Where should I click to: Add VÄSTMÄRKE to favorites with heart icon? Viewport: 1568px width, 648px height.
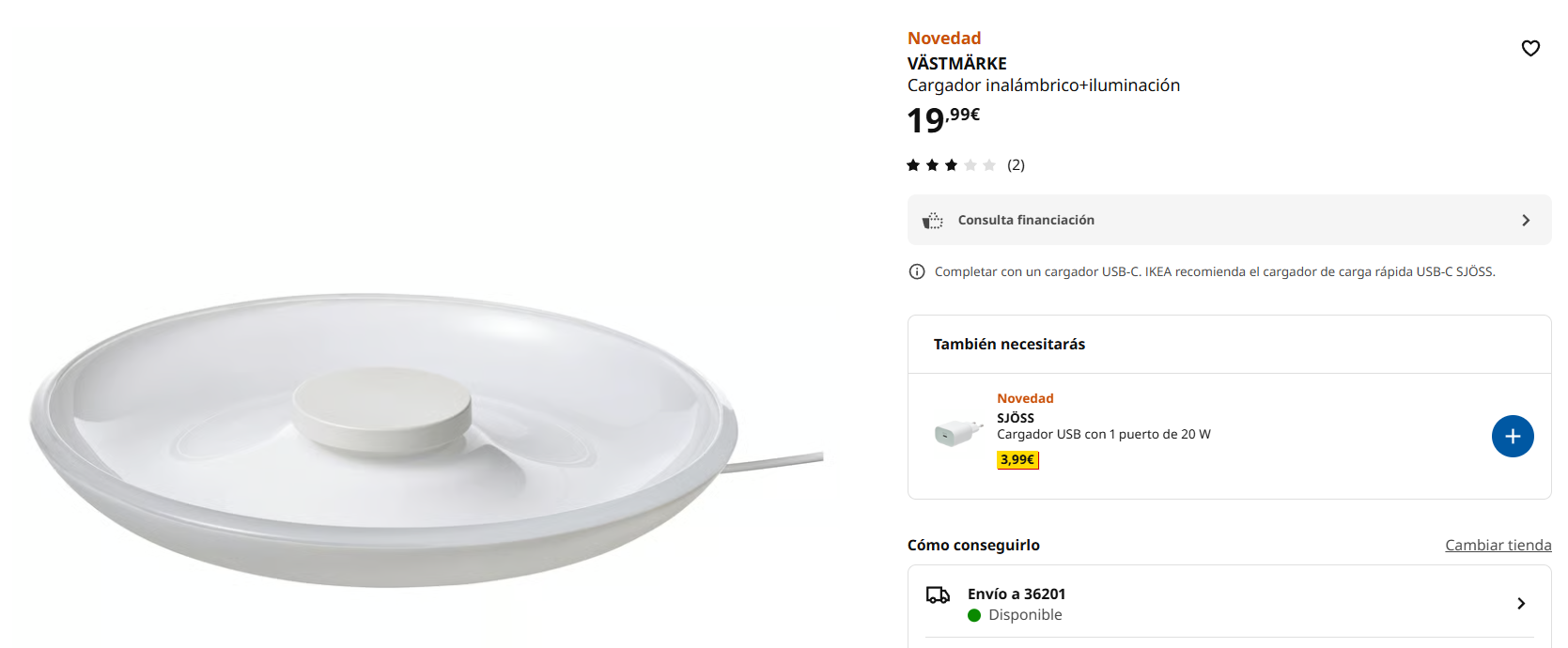pyautogui.click(x=1530, y=48)
